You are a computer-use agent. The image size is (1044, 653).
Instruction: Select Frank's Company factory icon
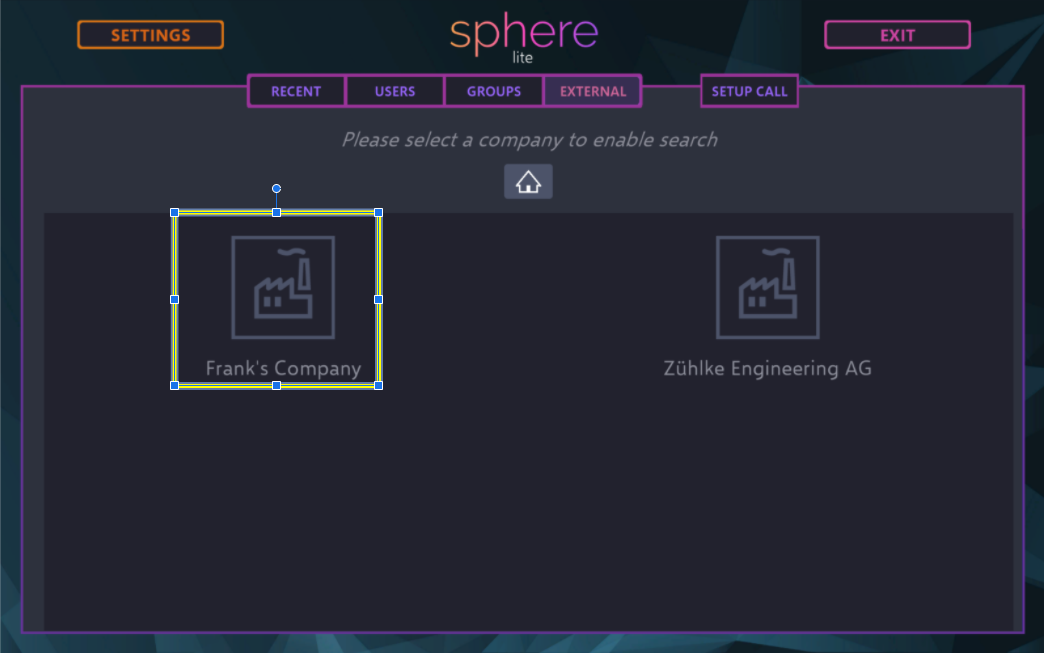(283, 288)
